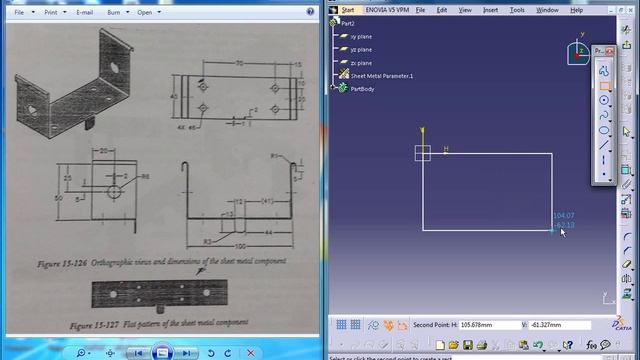Toggle Dimensional Constraints option
Viewport: 640px width, 360px height.
click(402, 325)
